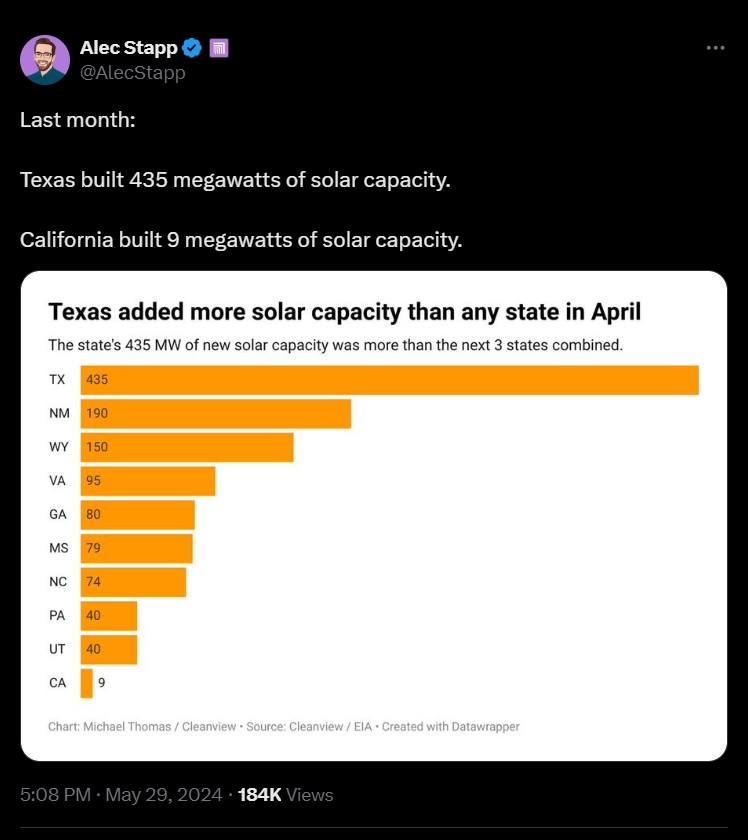748x840 pixels.
Task: Click the WY bar labeled 150
Action: tap(187, 447)
